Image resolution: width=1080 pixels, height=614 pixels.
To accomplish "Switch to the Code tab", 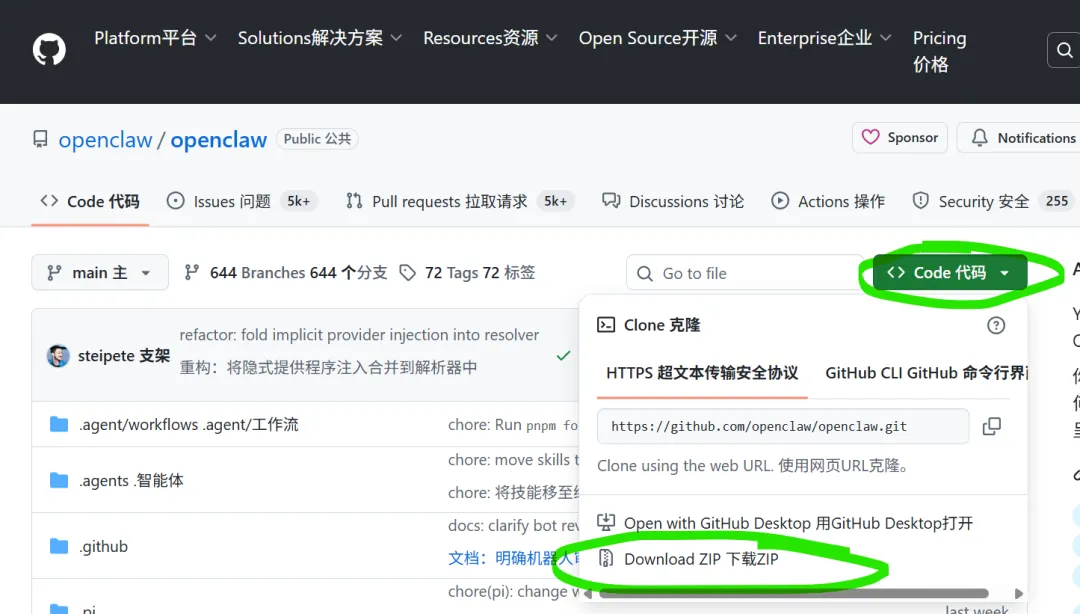I will 90,201.
